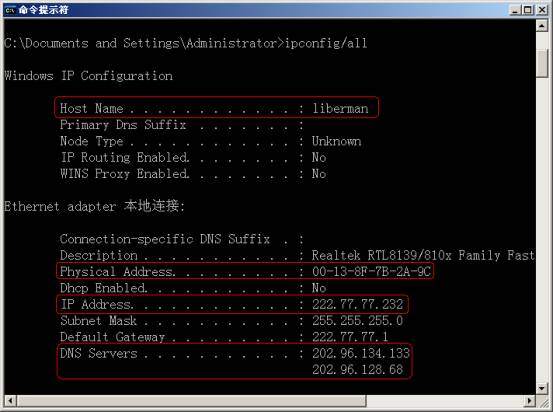The image size is (553, 412).
Task: Click empty vertical scrollbar track below thumb
Action: [542, 229]
